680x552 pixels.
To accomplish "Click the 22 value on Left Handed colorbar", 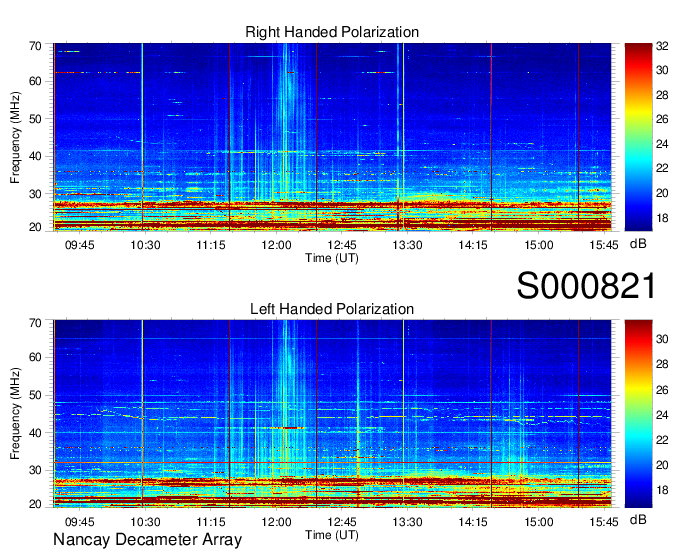I will 662,440.
